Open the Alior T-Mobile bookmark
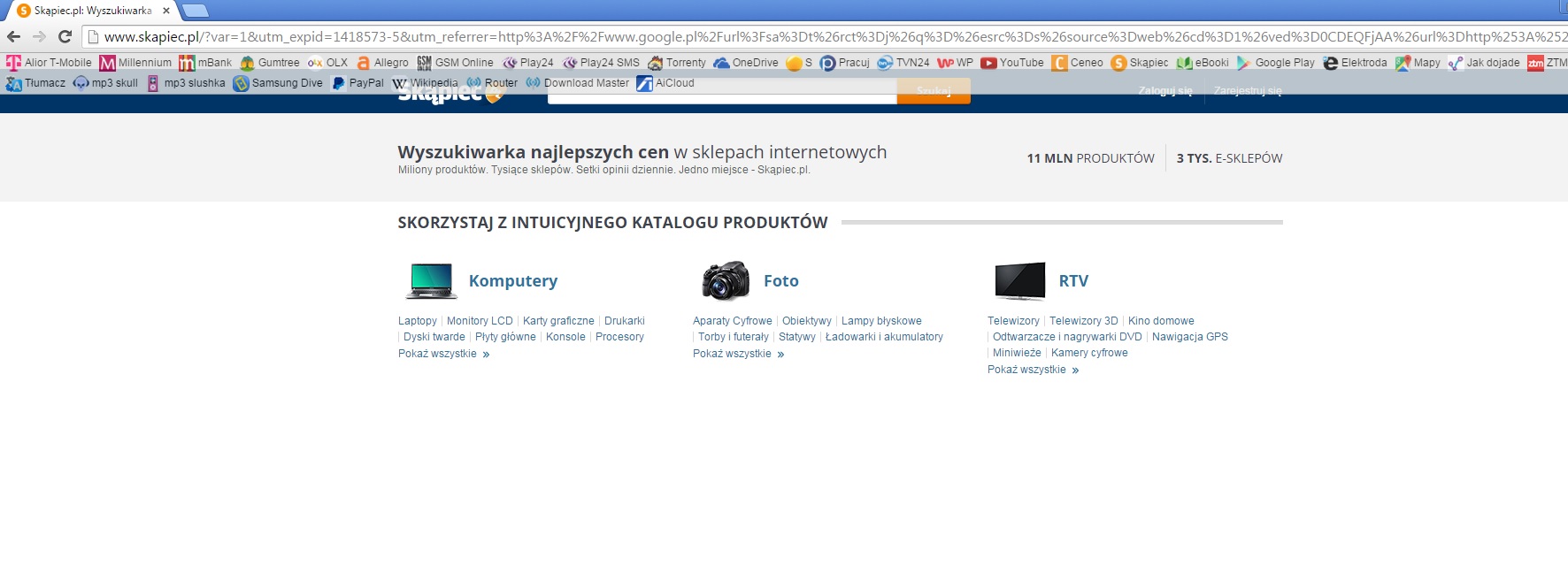The image size is (1568, 573). pos(50,63)
